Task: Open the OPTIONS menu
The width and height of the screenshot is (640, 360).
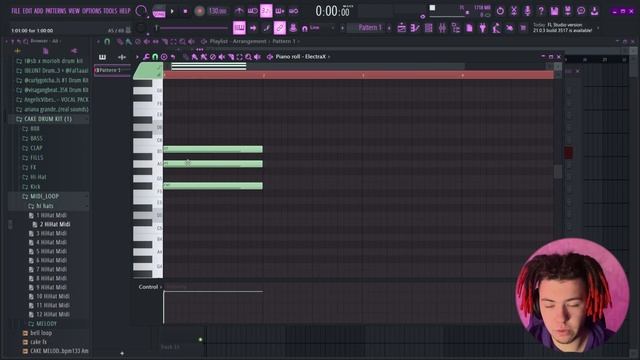Action: pyautogui.click(x=91, y=11)
